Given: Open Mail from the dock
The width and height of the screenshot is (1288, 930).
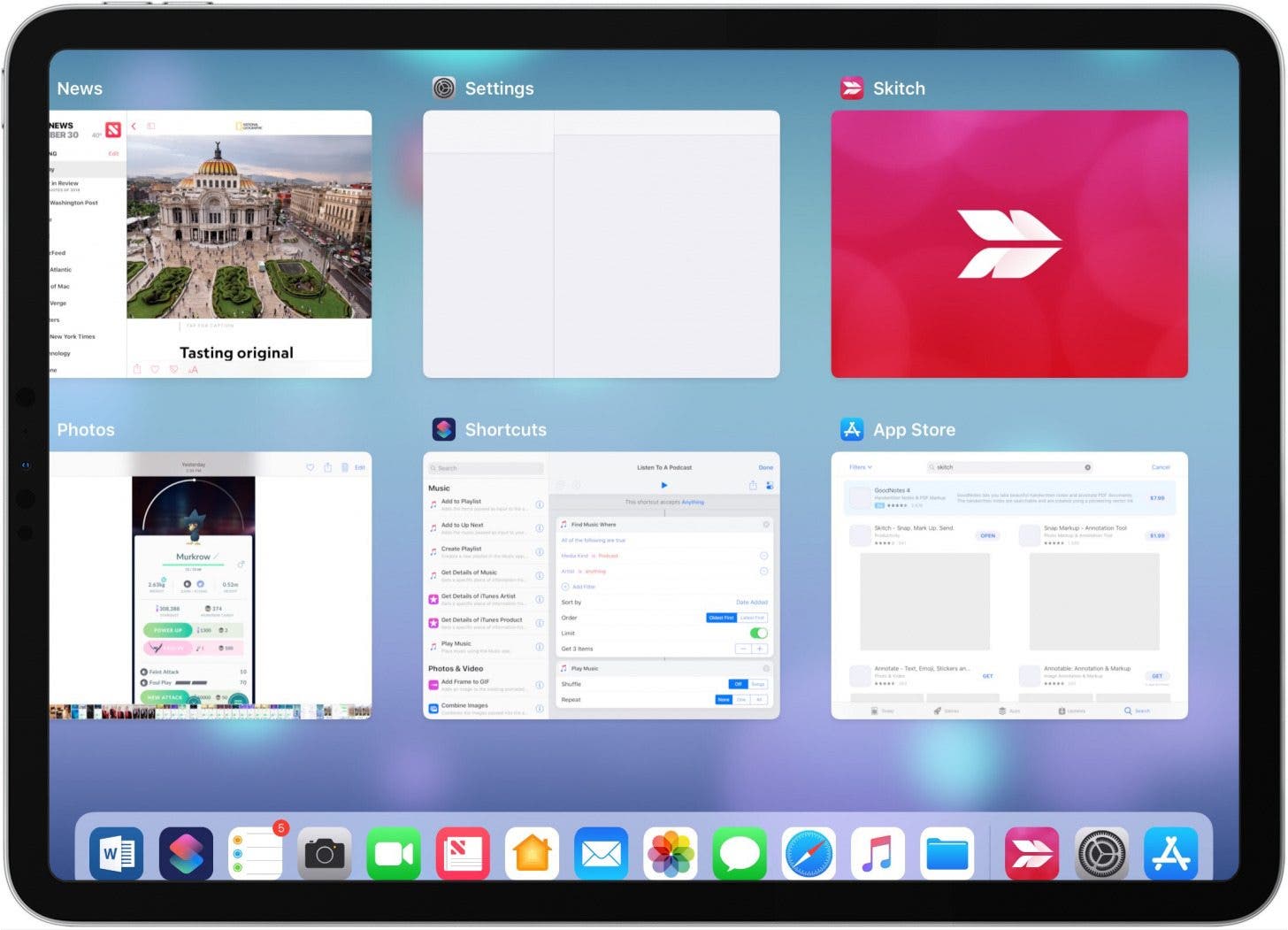Looking at the screenshot, I should [602, 853].
